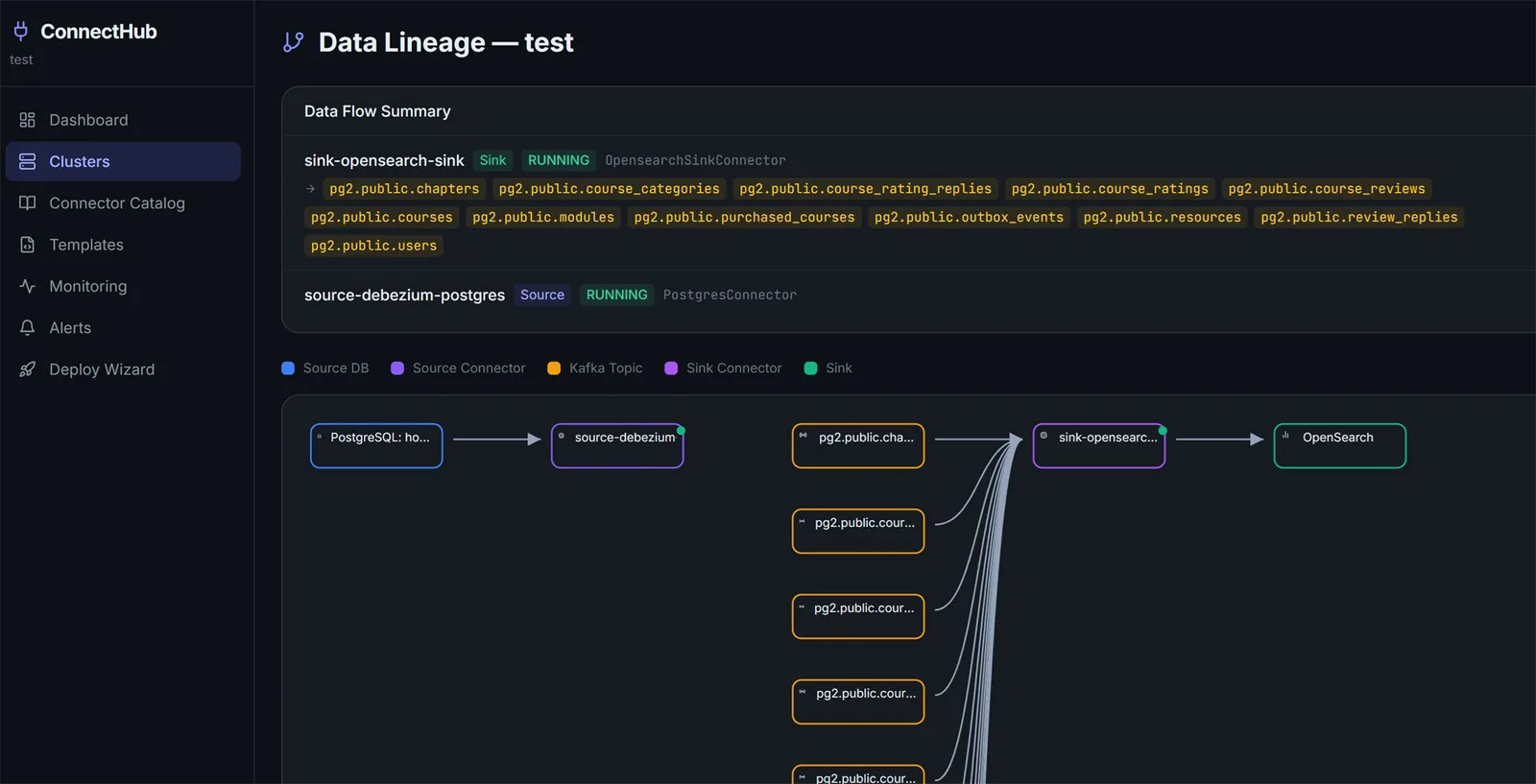
Task: Click the Monitoring pulse icon
Action: [27, 286]
